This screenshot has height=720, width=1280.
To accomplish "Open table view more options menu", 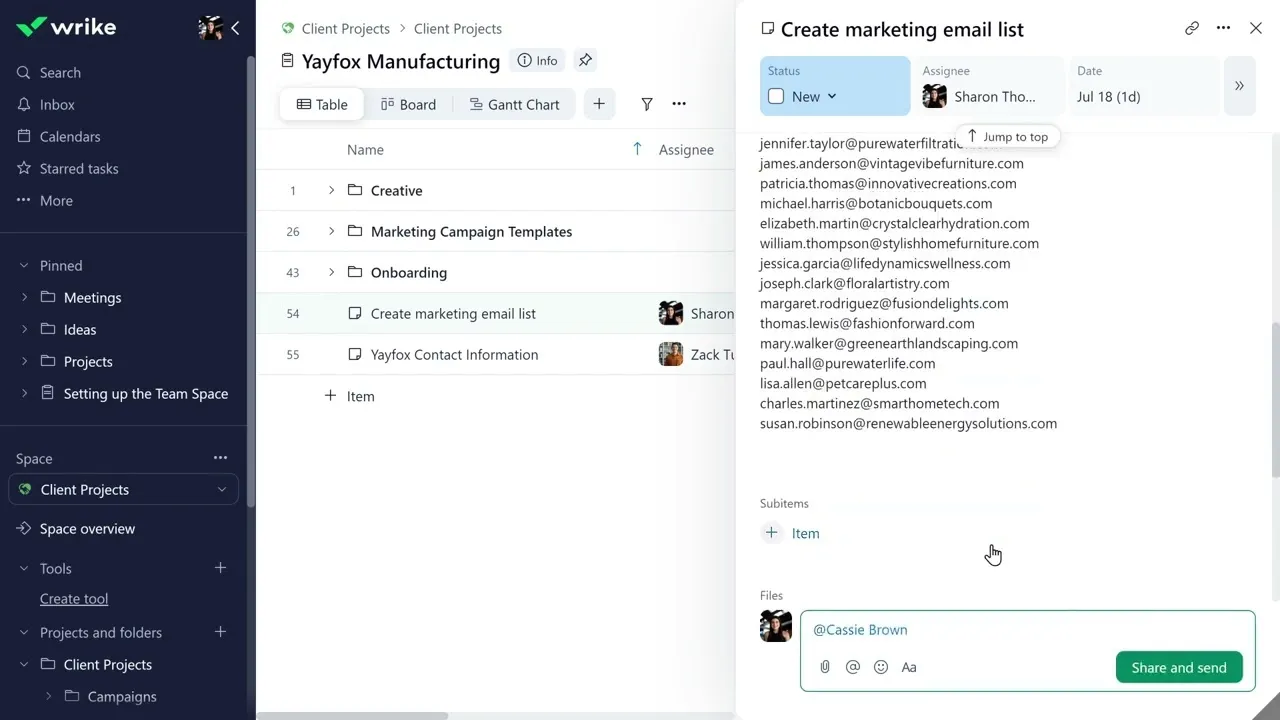I will pos(679,104).
